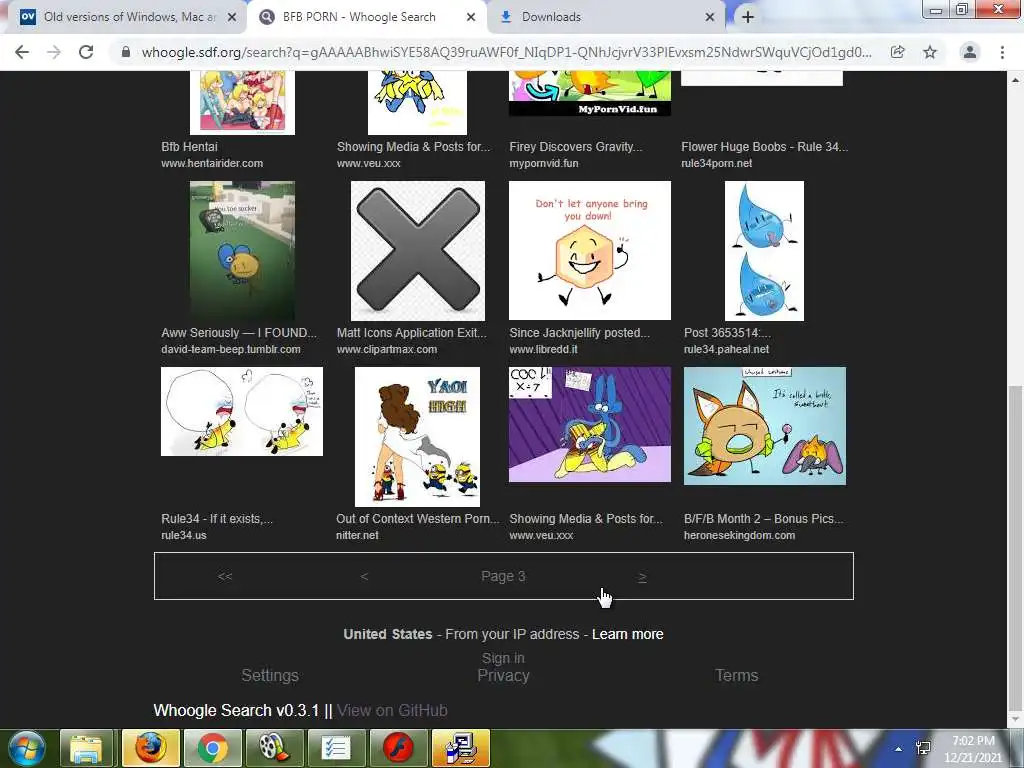Go to previous results page with <
1024x768 pixels.
364,576
